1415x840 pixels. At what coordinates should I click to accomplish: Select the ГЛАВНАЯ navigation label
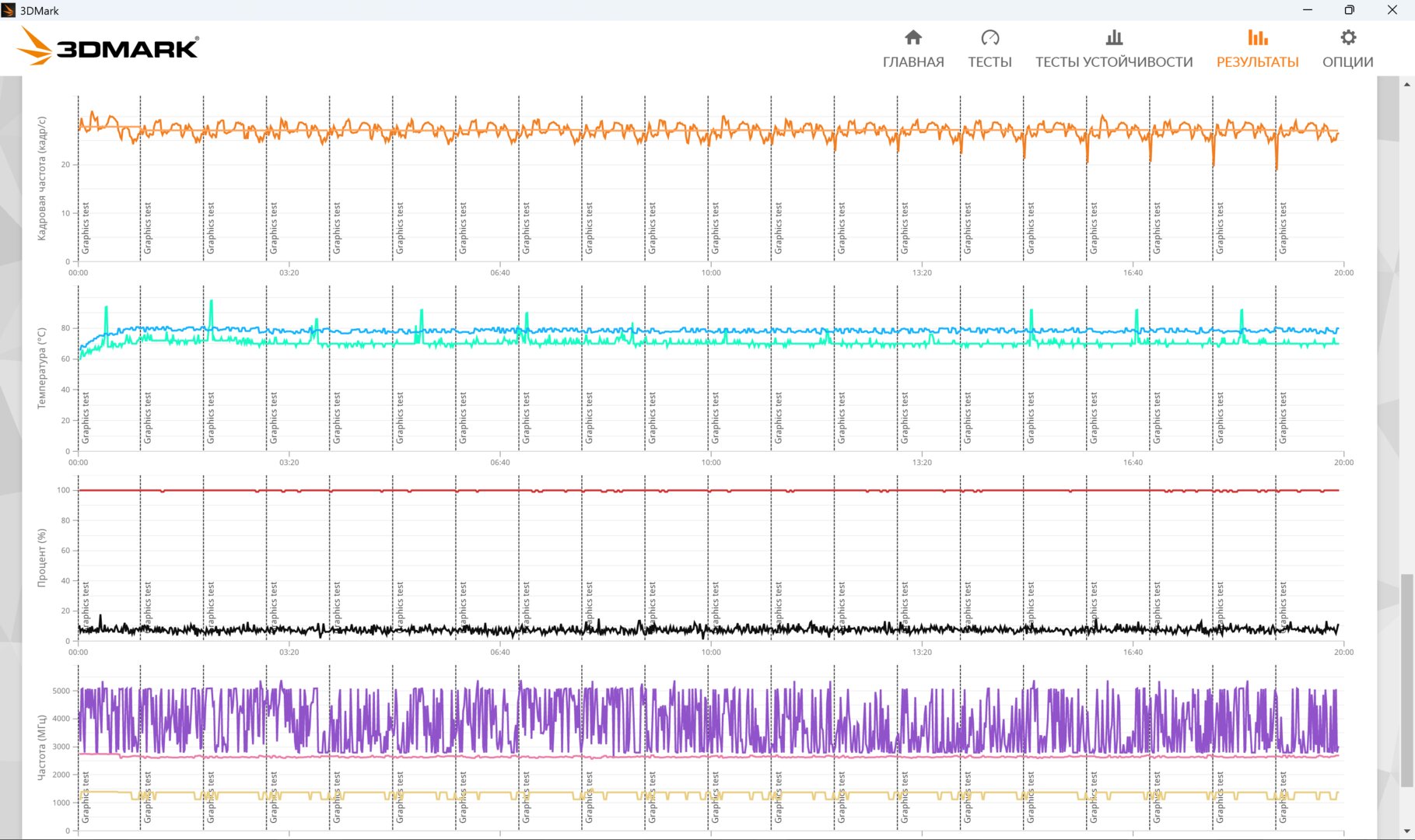pos(913,62)
